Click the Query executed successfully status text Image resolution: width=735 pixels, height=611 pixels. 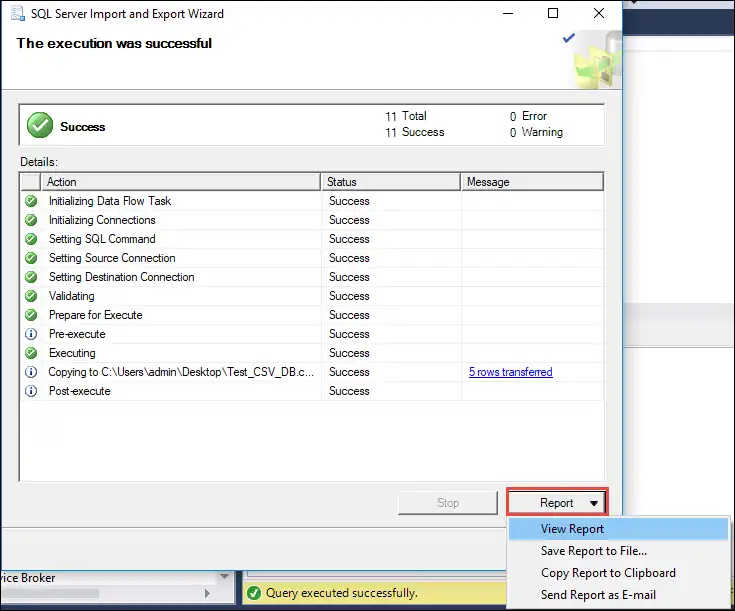click(342, 593)
